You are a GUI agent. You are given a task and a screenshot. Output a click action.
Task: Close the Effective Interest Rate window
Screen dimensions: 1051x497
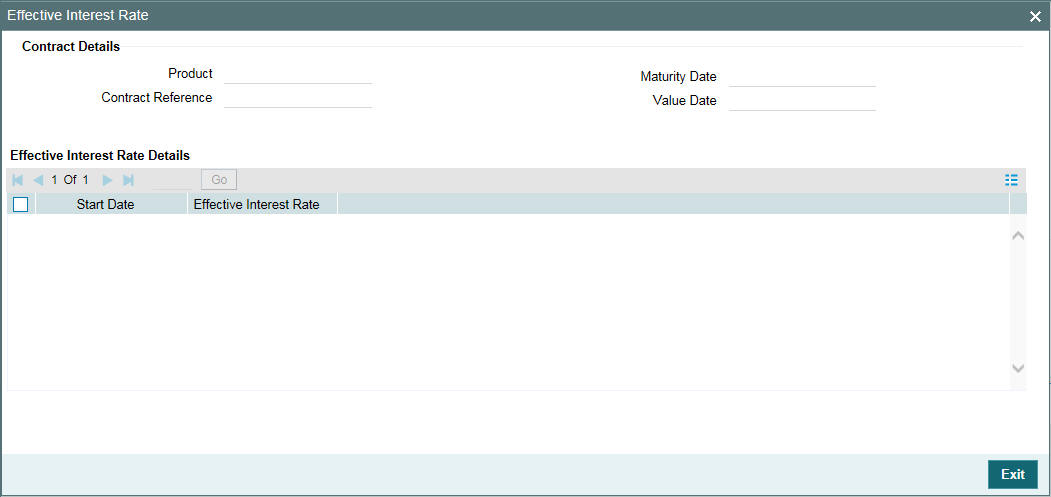[x=1035, y=17]
